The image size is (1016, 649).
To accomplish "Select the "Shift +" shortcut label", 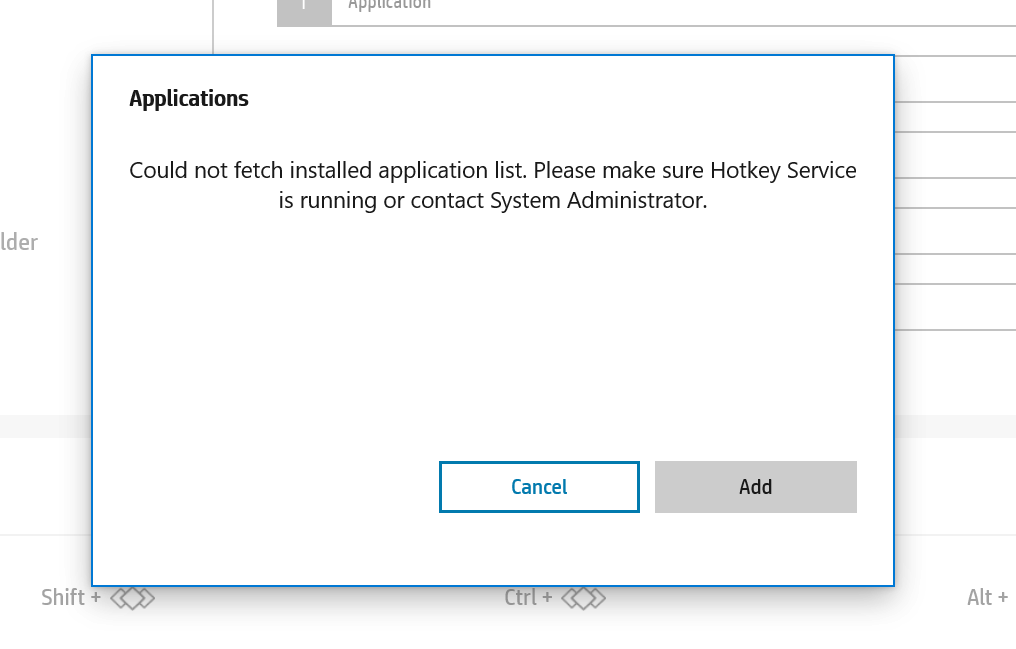I will coord(70,598).
